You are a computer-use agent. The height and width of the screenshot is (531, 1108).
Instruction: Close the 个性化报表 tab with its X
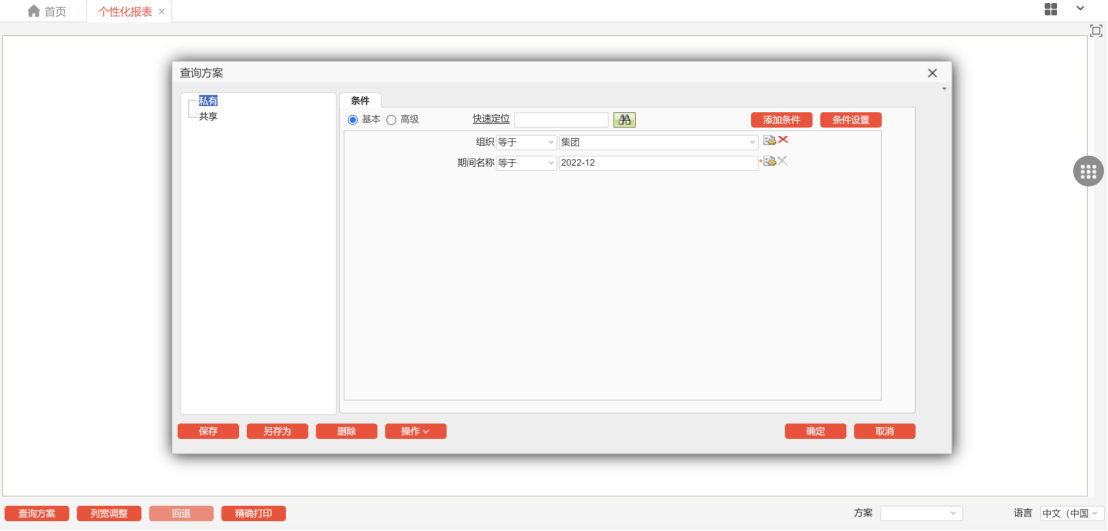[x=161, y=12]
